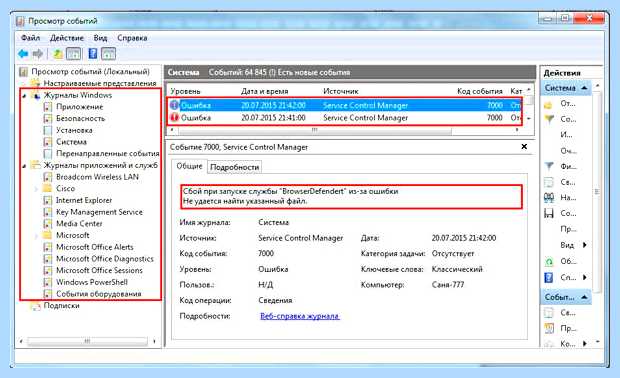The image size is (620, 378).
Task: Click the Система log icon in tree
Action: pyautogui.click(x=48, y=142)
